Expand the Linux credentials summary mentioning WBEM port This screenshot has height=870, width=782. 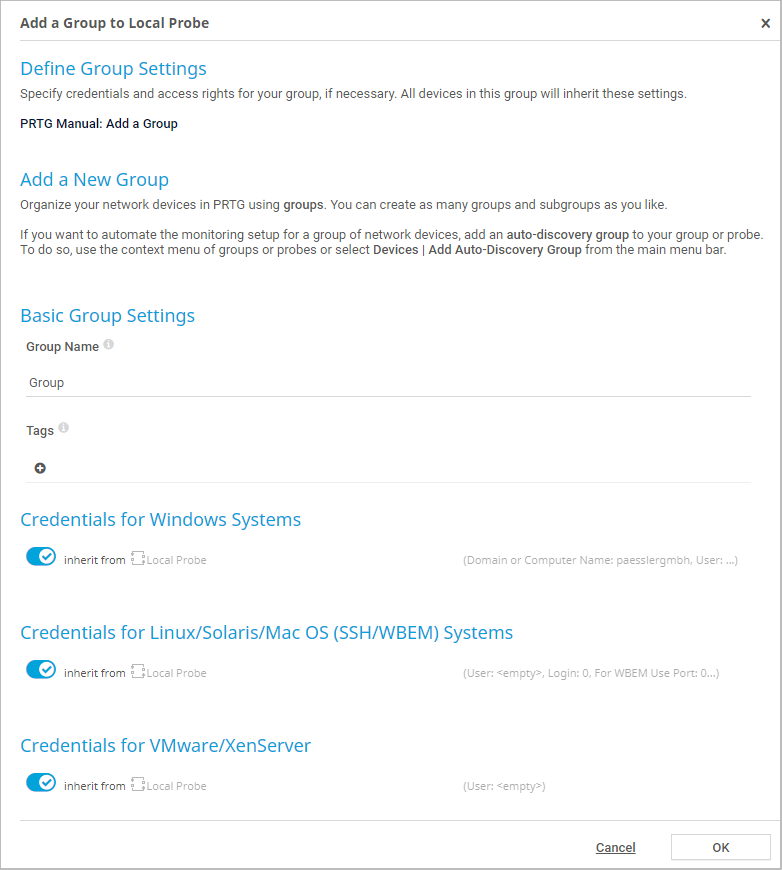[590, 673]
